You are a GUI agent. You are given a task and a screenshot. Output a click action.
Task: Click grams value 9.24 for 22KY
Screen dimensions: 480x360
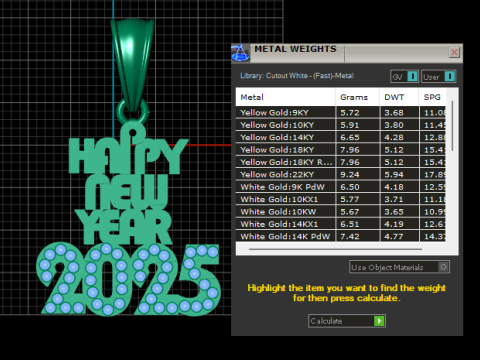350,175
